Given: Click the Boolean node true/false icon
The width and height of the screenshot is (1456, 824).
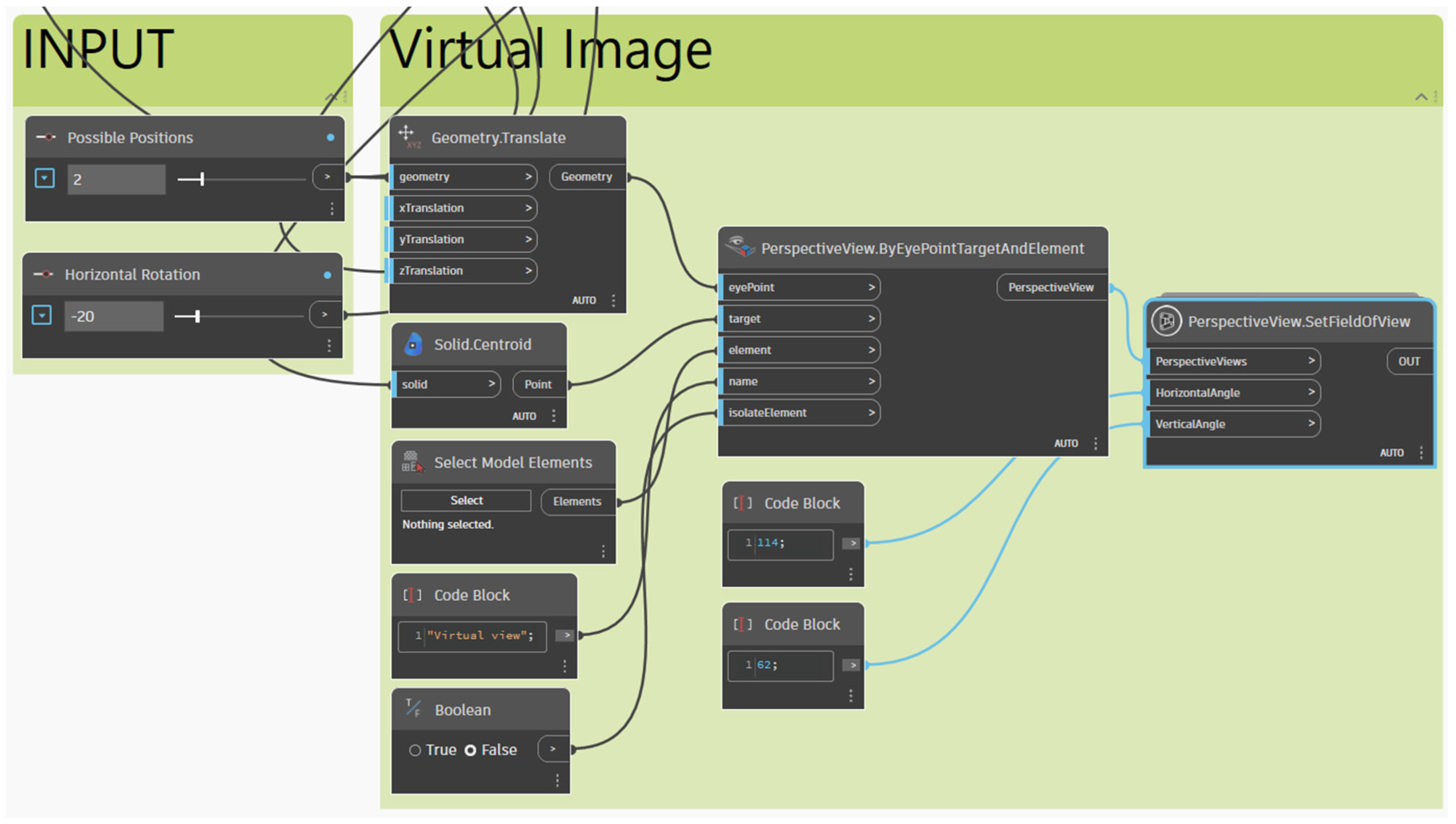Looking at the screenshot, I should coord(414,708).
